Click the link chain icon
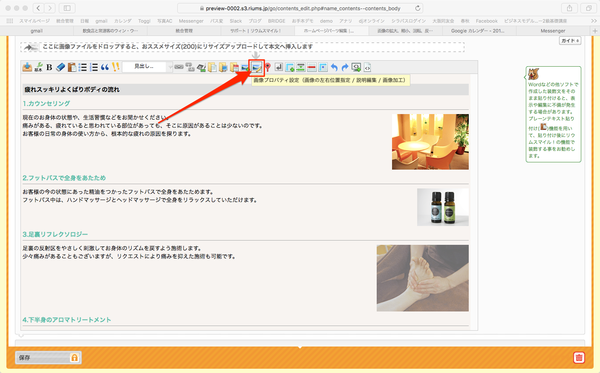The width and height of the screenshot is (600, 373). click(179, 67)
